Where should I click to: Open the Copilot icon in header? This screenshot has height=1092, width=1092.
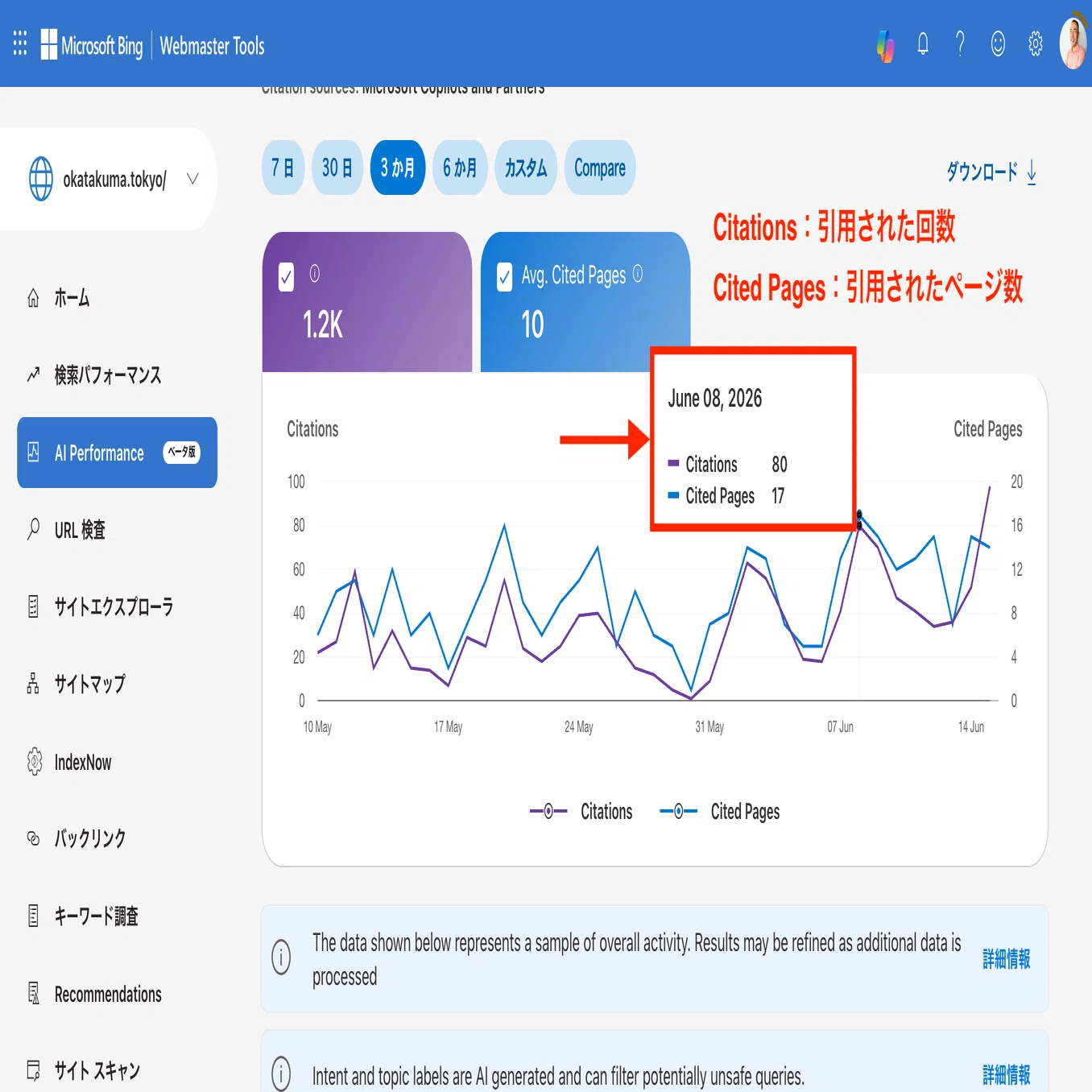(885, 45)
